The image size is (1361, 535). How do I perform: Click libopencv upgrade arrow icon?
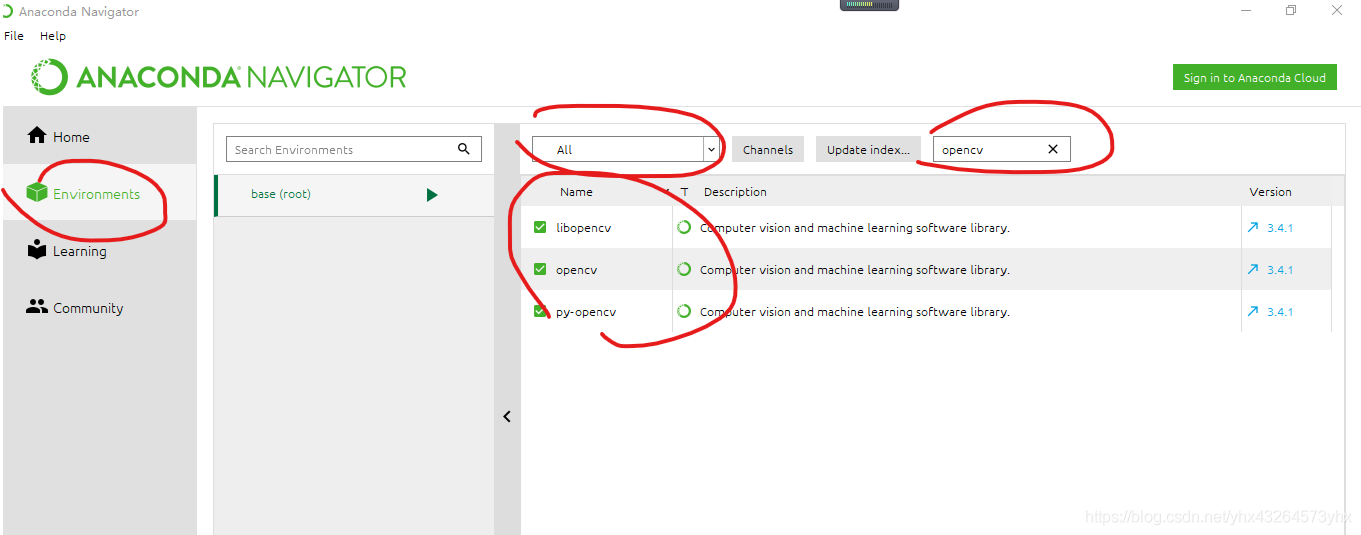pyautogui.click(x=1253, y=227)
